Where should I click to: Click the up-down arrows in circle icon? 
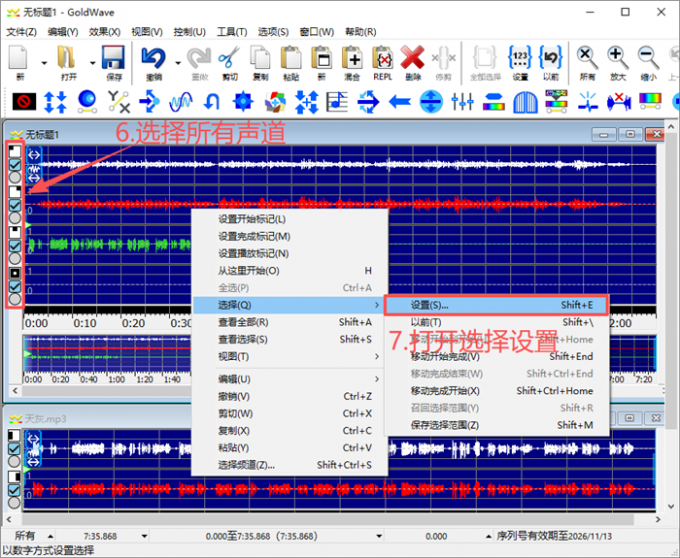(x=431, y=102)
